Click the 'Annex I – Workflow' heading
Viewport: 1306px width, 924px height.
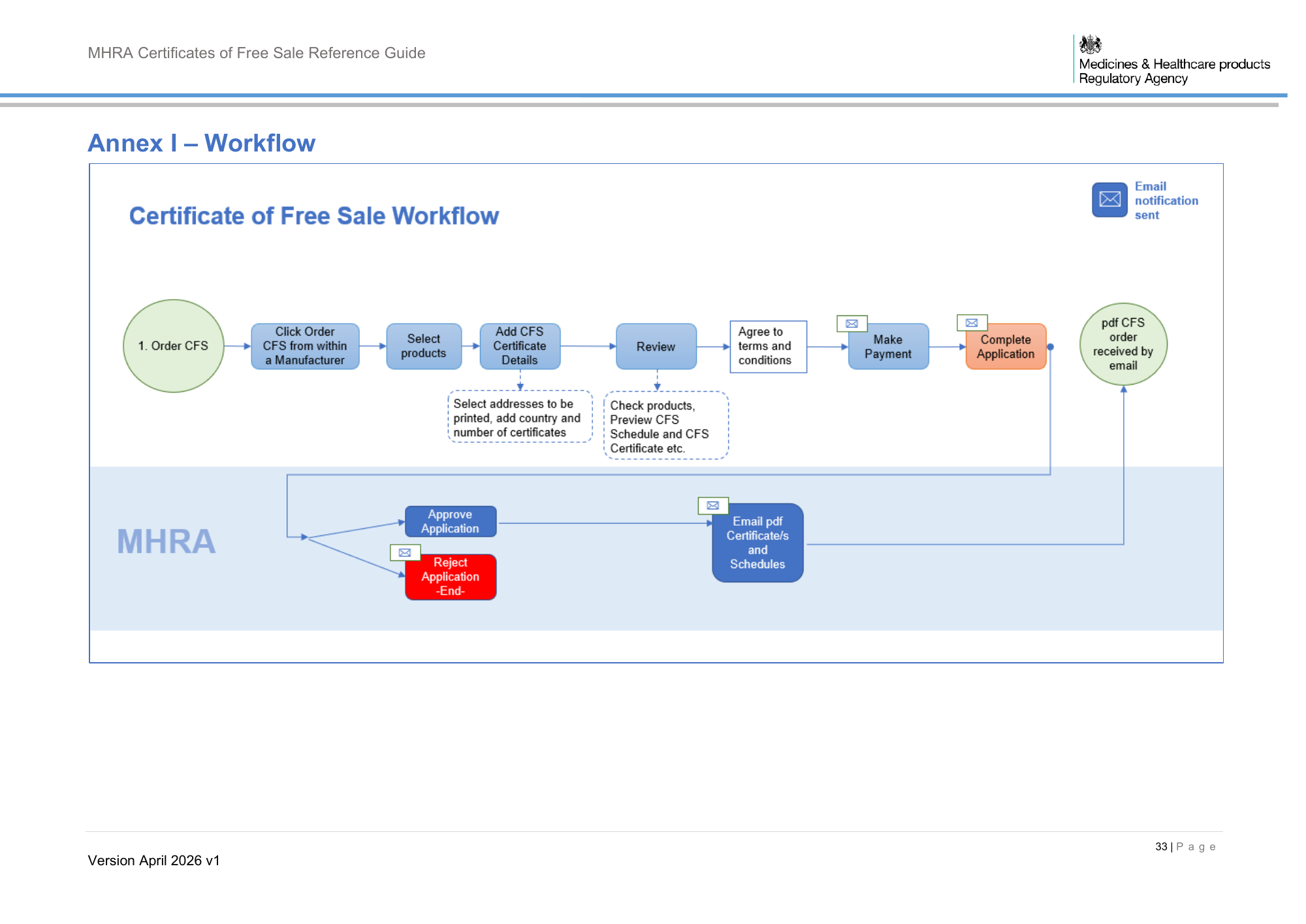point(201,143)
